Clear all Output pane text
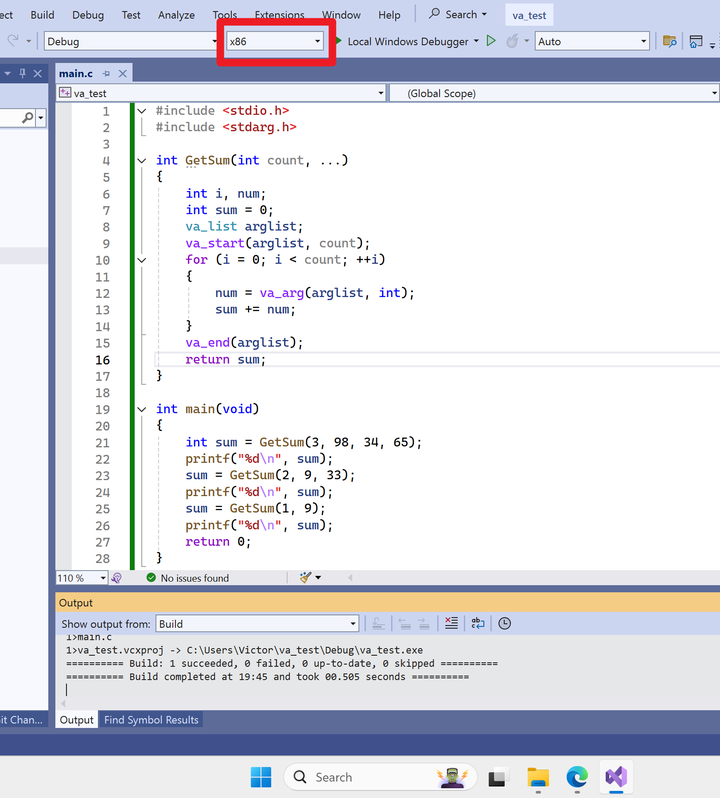The width and height of the screenshot is (720, 798). click(451, 623)
